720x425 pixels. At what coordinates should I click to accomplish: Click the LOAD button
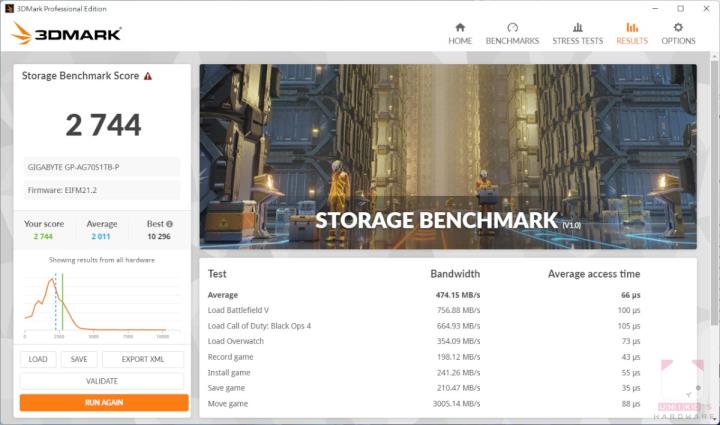(x=38, y=359)
